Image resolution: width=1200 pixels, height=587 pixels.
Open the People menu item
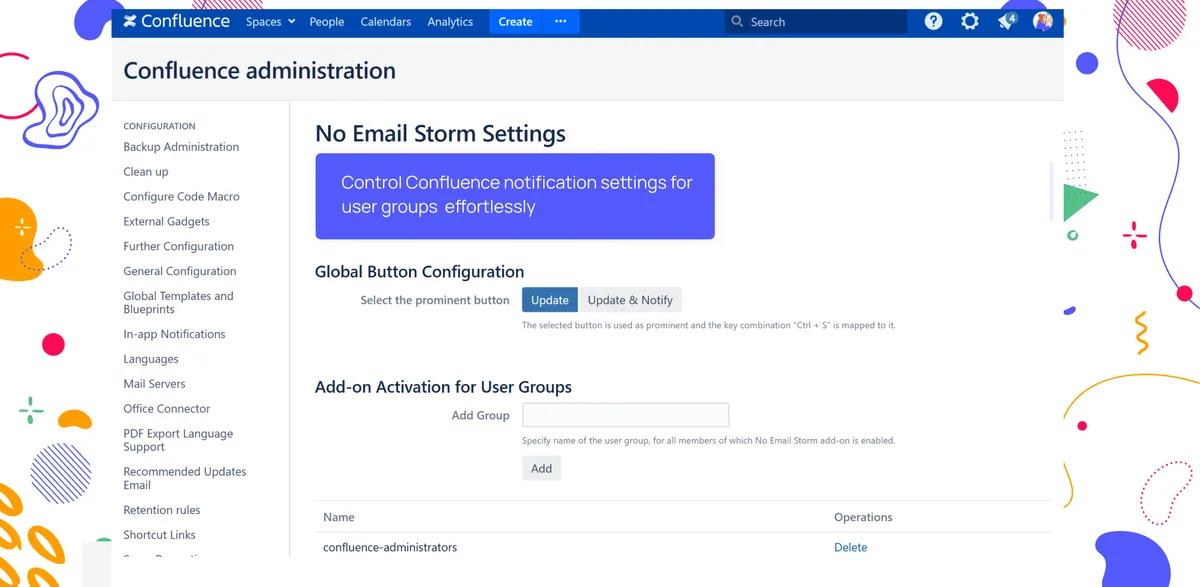(326, 21)
